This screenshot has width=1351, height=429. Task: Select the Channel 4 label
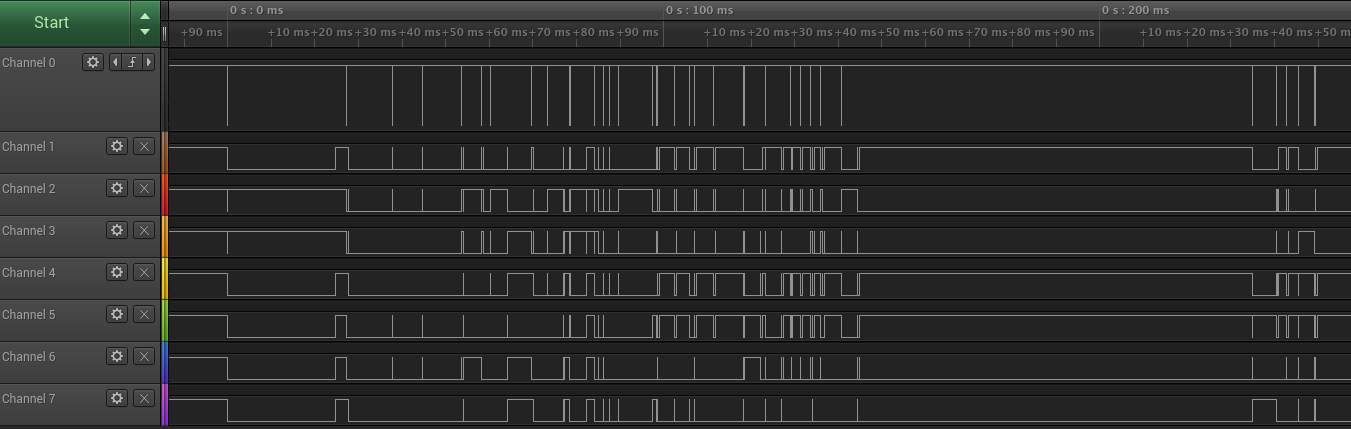point(29,273)
